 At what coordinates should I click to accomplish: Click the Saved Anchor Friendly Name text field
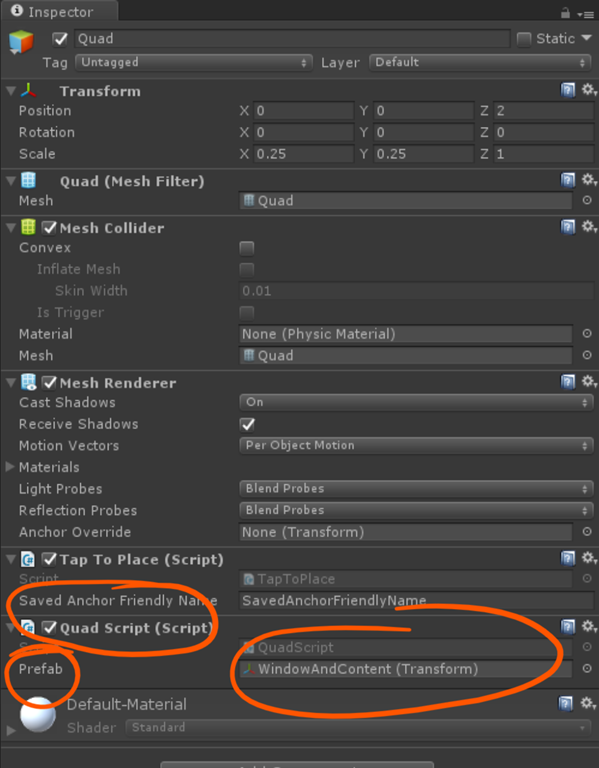pos(416,600)
